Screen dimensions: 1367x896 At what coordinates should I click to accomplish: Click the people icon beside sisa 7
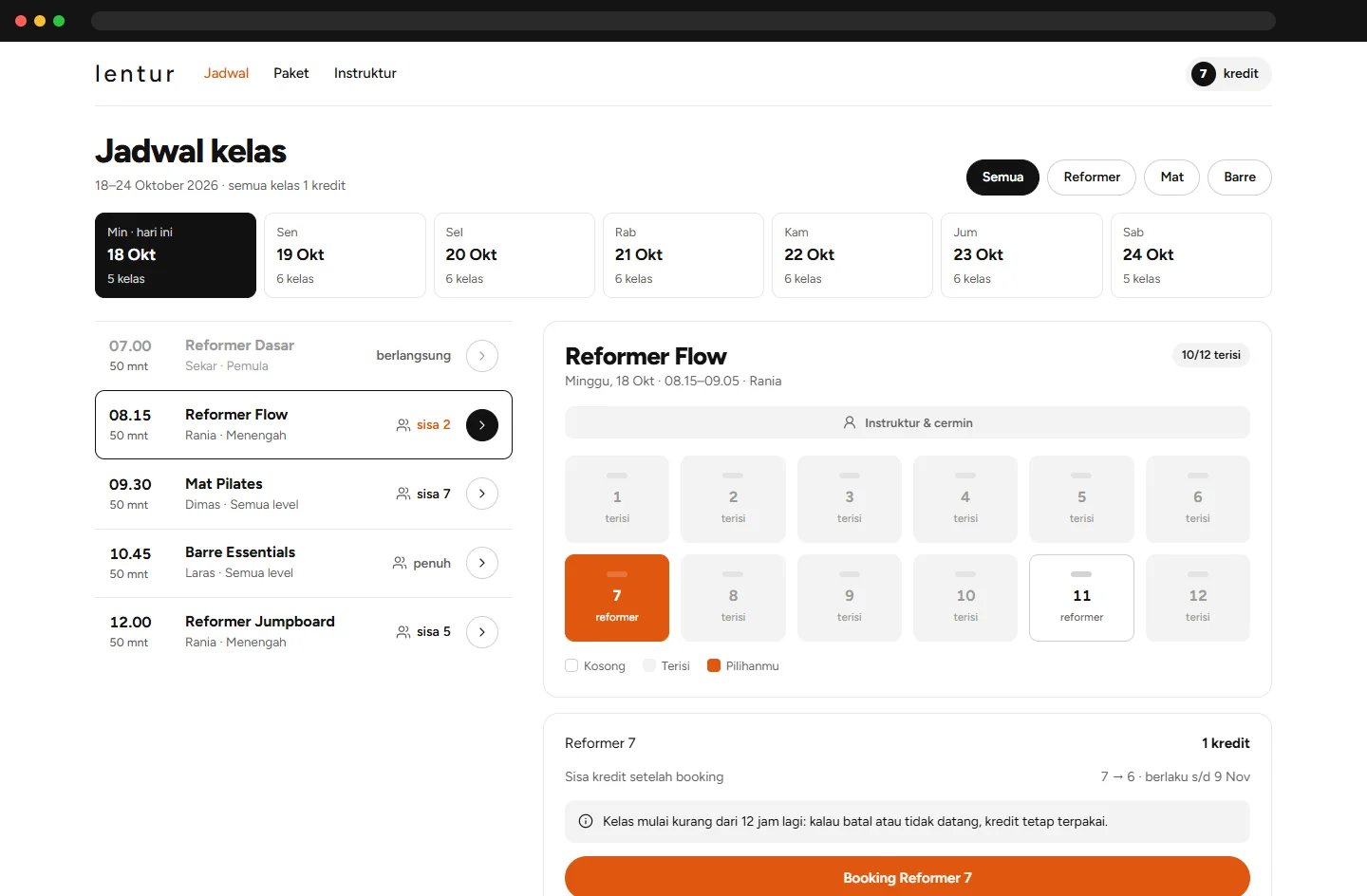tap(403, 494)
